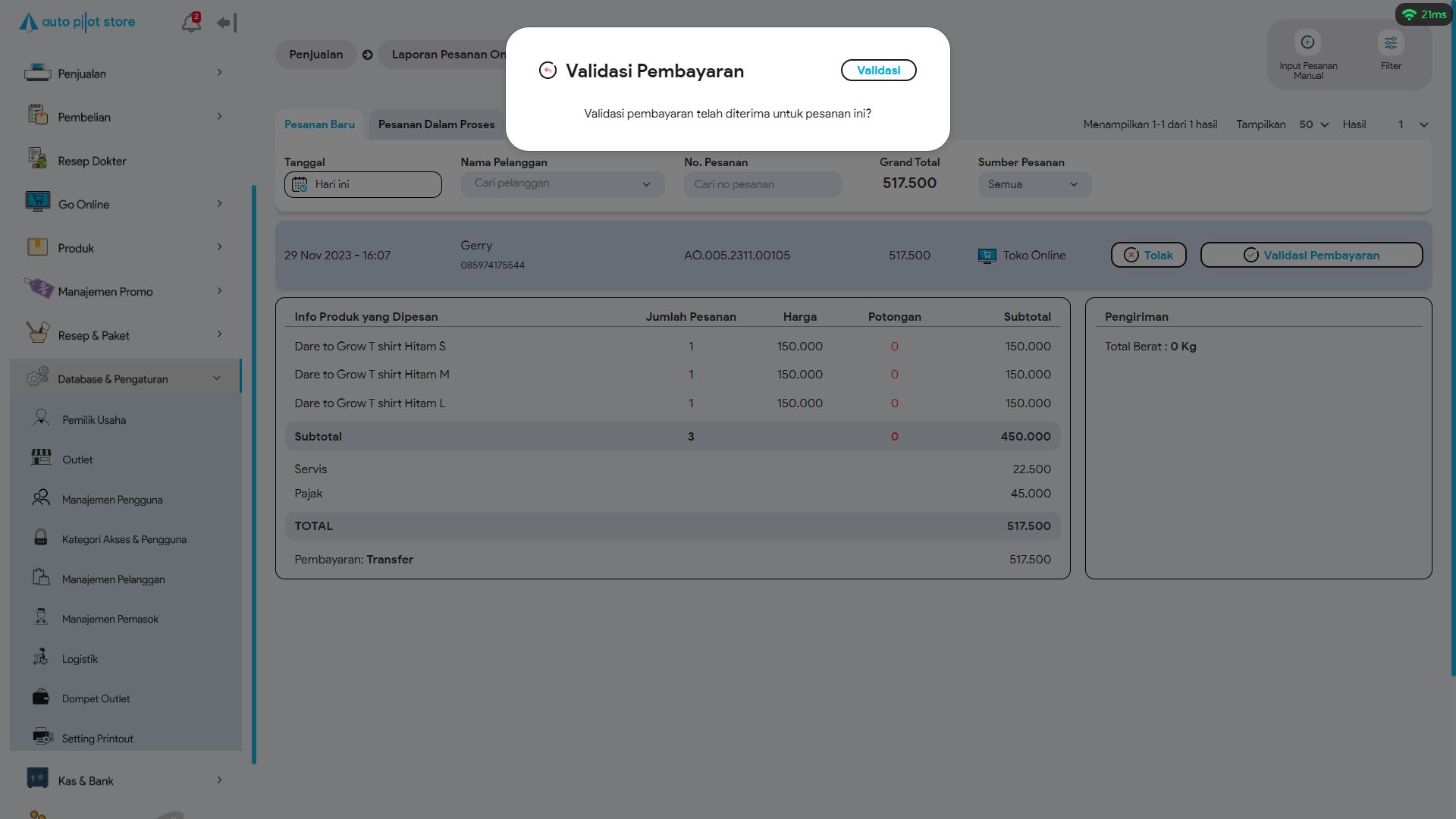1456x819 pixels.
Task: Open the Sumber Pesanan Semua dropdown
Action: pyautogui.click(x=1034, y=184)
